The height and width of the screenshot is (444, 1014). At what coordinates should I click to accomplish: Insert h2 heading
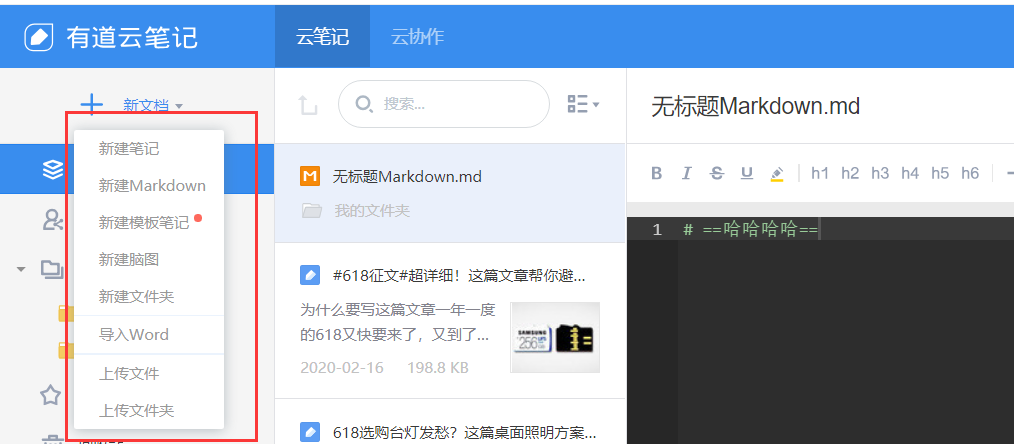pos(850,173)
